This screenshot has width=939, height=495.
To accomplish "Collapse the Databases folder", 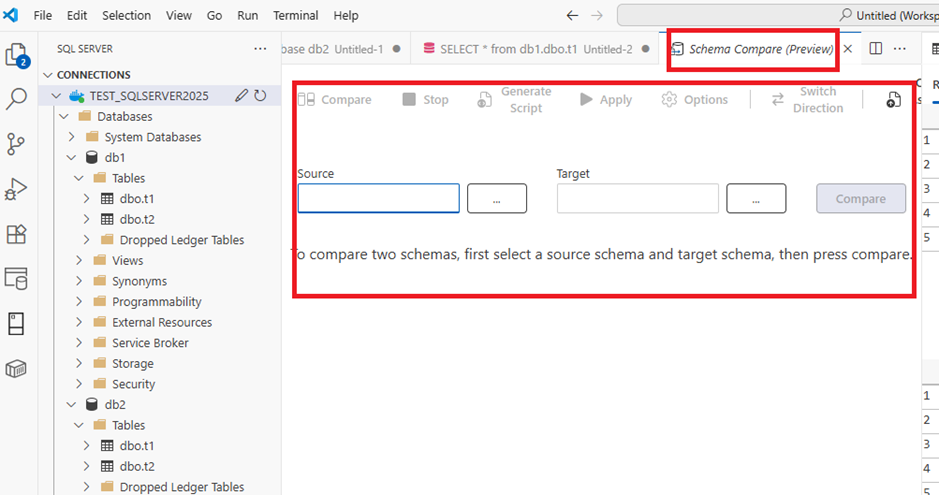I will [64, 116].
